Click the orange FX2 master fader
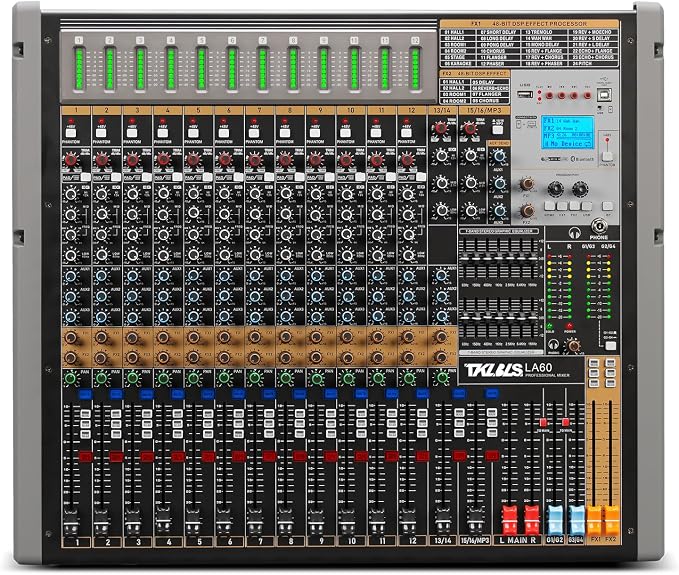The height and width of the screenshot is (575, 679). pyautogui.click(x=611, y=519)
